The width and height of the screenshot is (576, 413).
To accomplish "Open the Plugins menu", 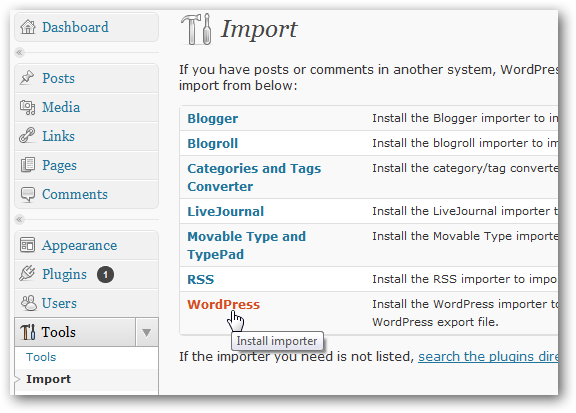I will [64, 274].
